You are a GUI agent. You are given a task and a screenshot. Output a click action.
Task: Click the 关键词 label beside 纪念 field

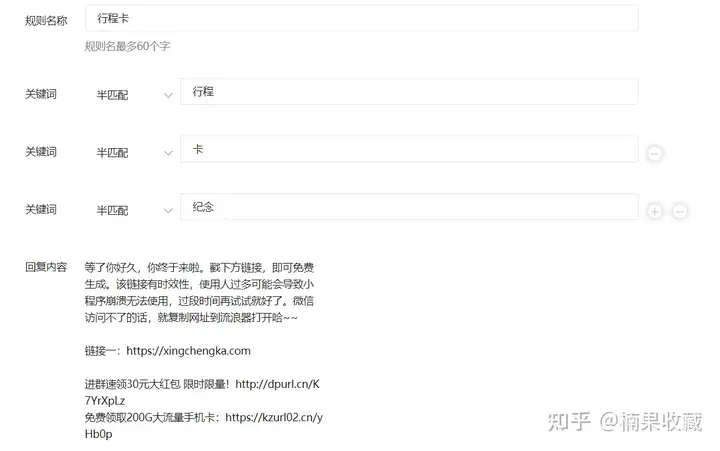[x=41, y=209]
